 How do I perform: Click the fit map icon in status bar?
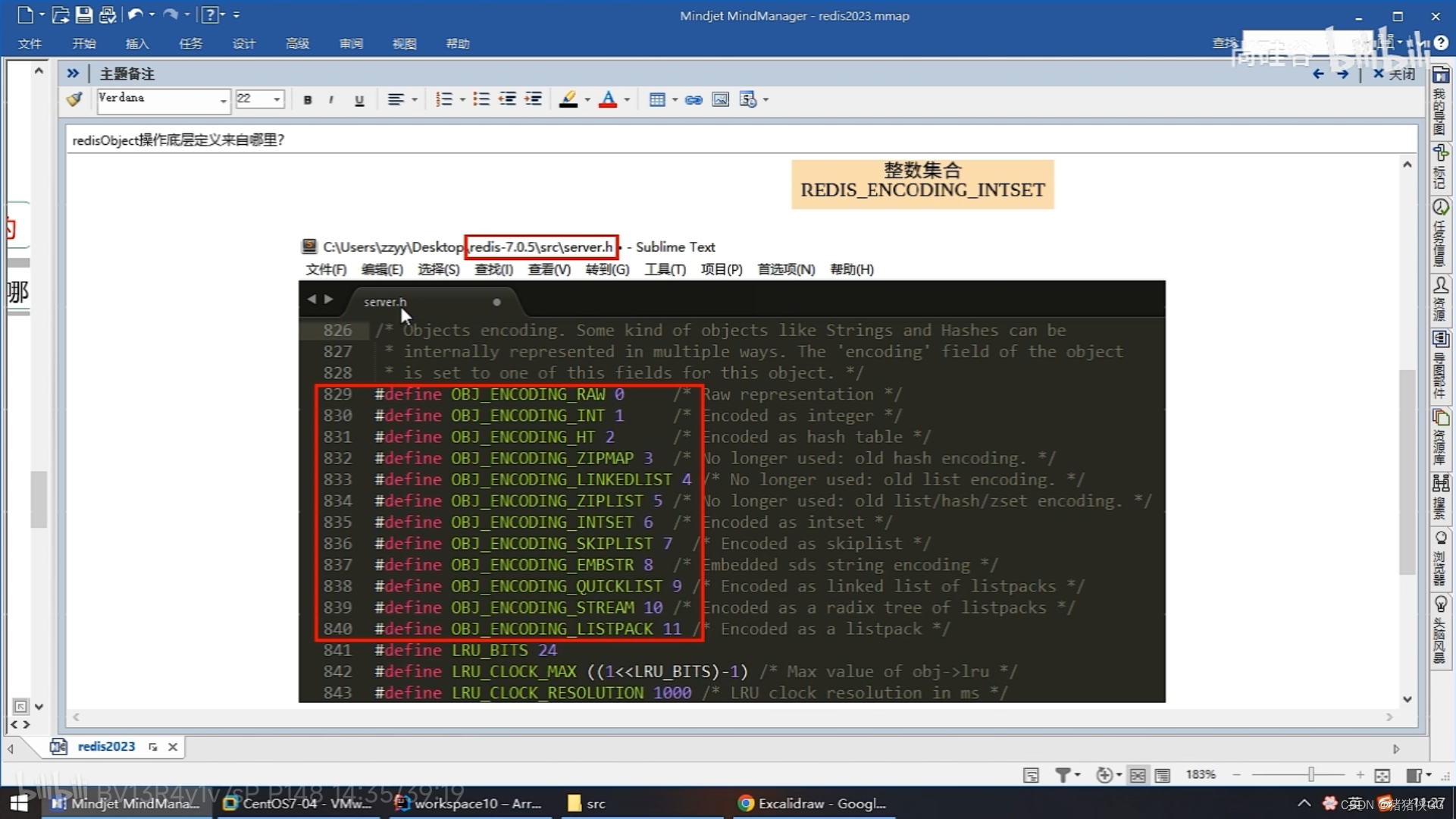click(1382, 774)
